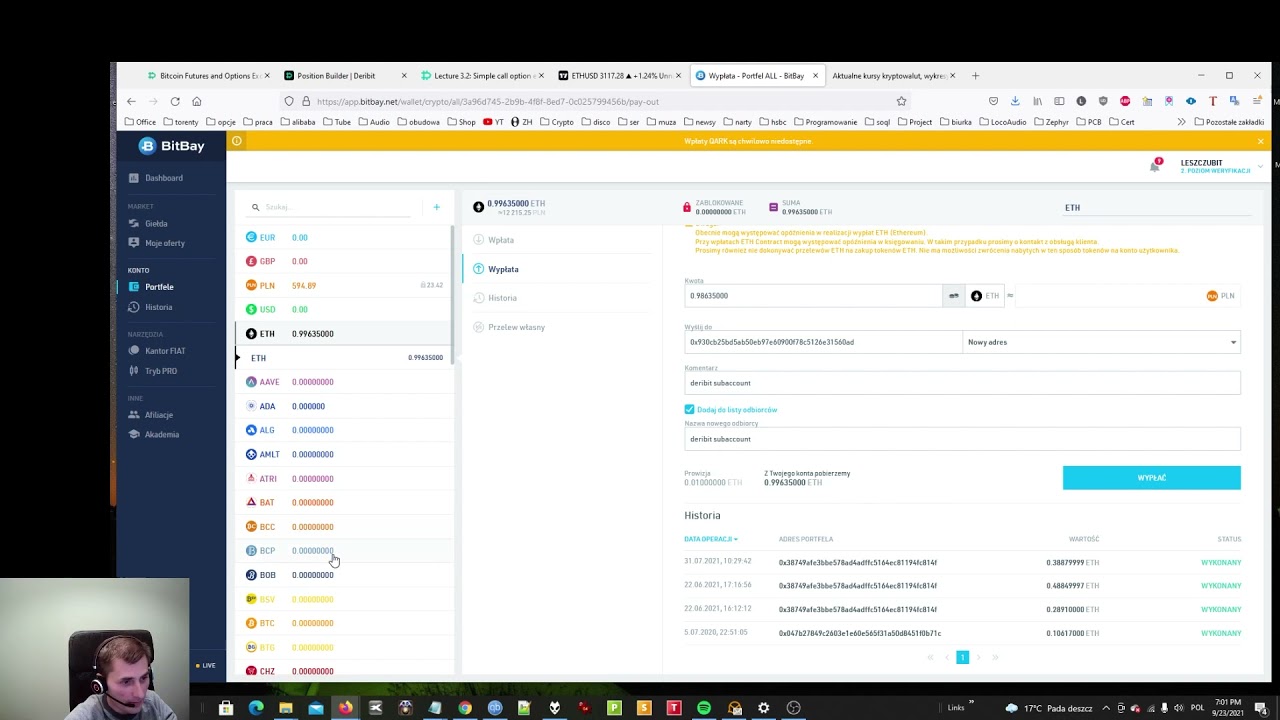Edit the Wyślij do address field
The image size is (1280, 720).
(x=822, y=342)
